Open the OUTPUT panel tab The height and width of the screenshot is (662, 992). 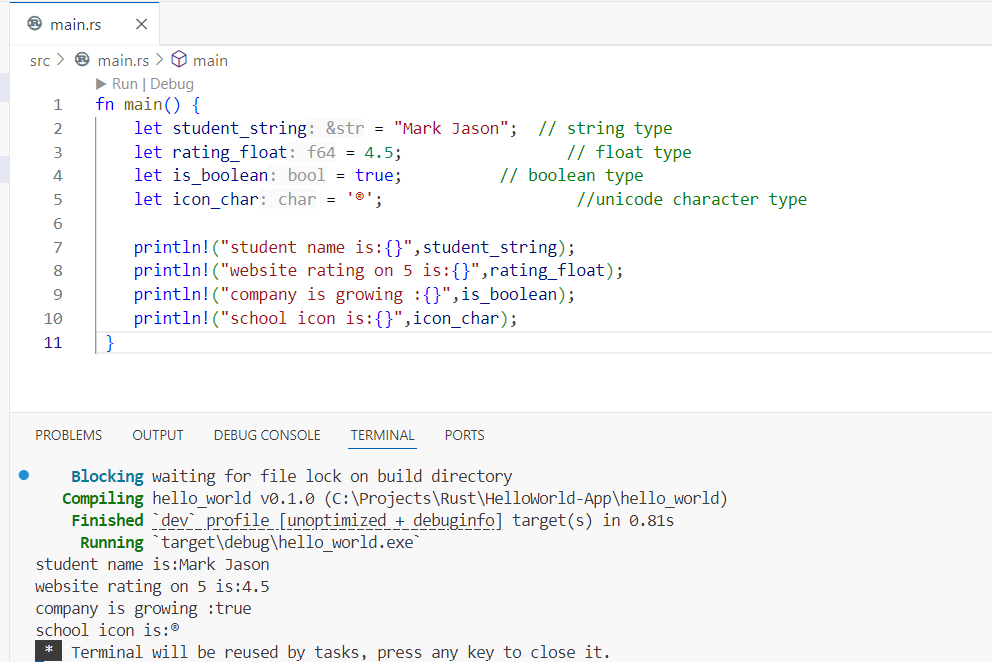click(x=158, y=435)
